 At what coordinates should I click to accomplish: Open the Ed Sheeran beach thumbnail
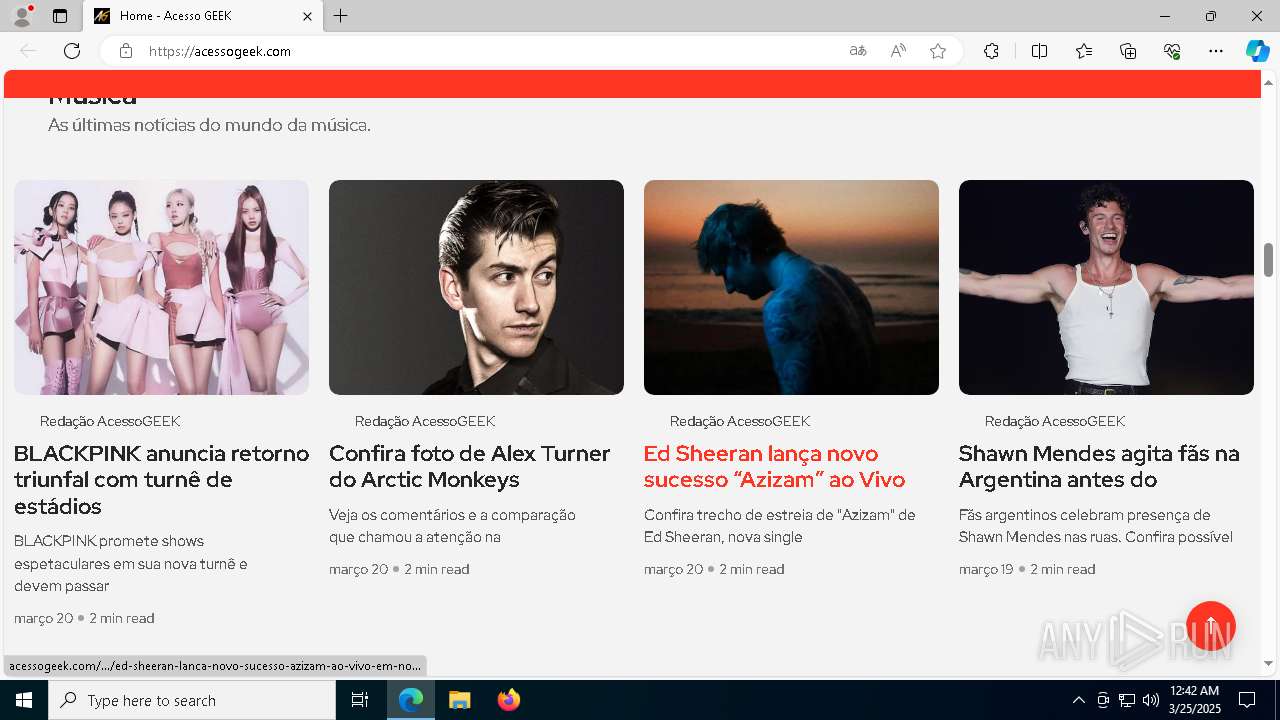click(791, 287)
